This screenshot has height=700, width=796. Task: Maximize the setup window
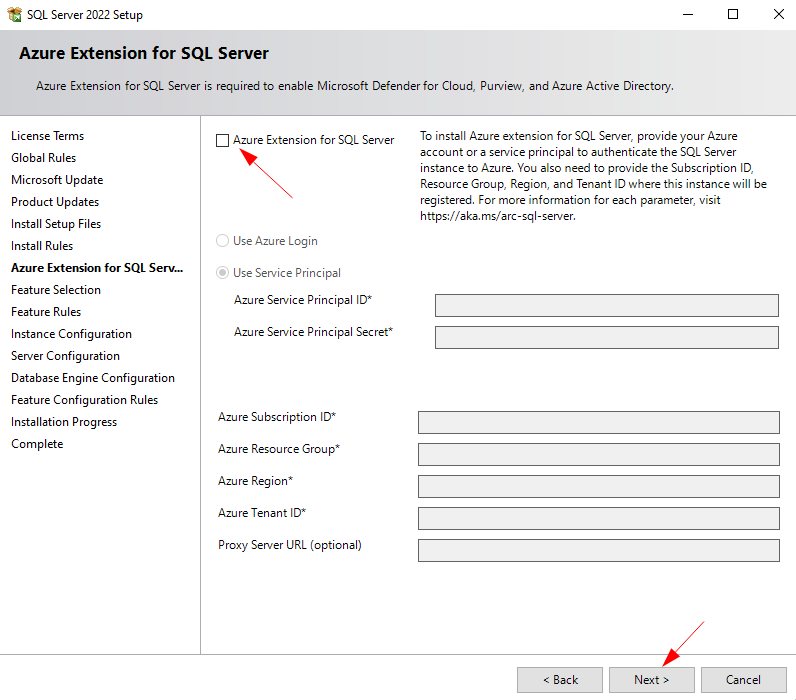pyautogui.click(x=733, y=14)
